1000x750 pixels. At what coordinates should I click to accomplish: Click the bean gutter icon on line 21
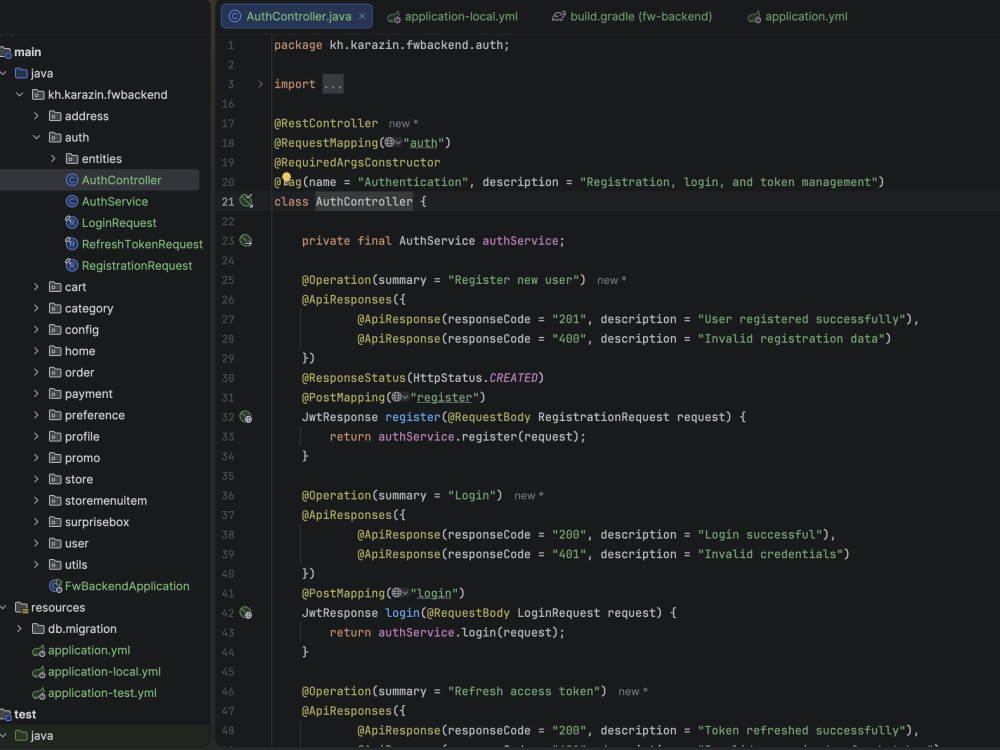click(246, 202)
